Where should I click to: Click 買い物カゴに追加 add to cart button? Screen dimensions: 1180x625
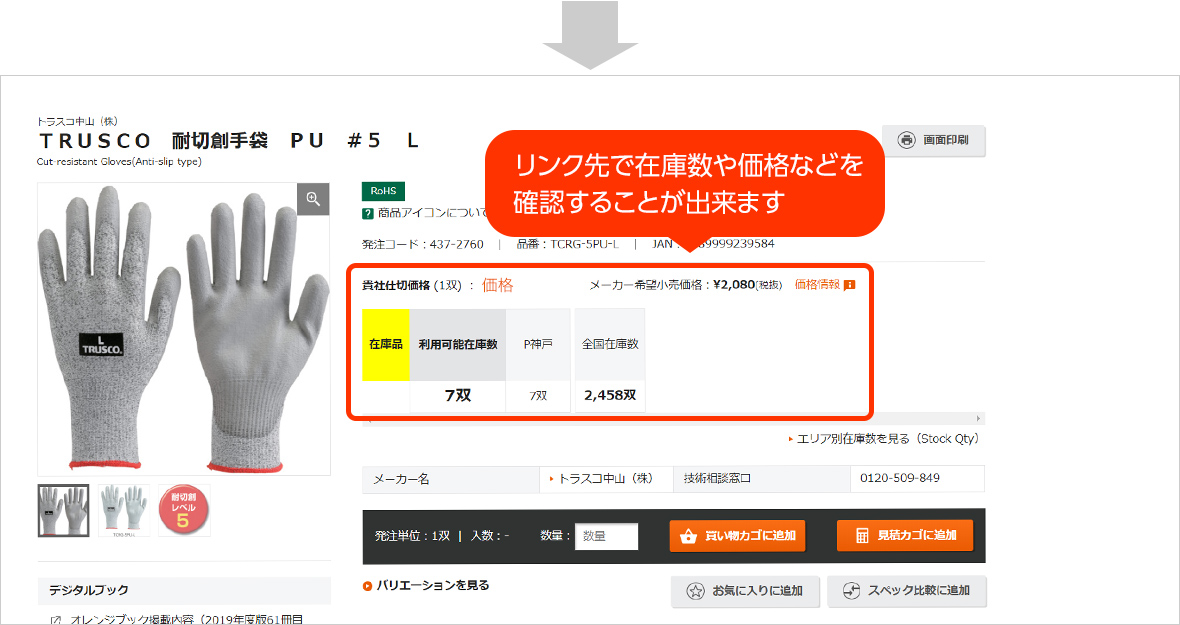coord(738,536)
